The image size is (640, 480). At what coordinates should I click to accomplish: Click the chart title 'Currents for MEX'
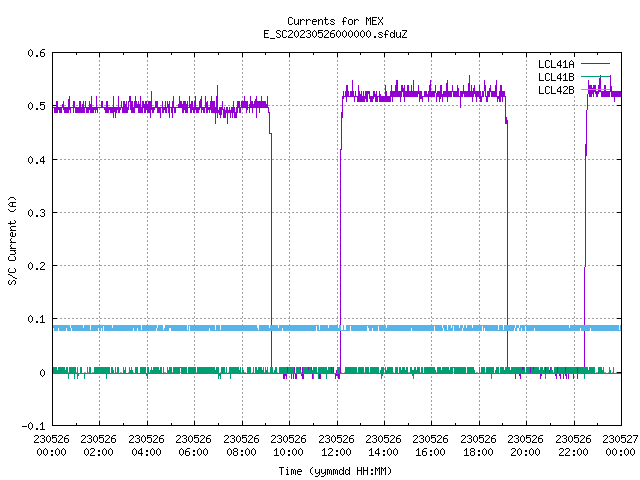pos(335,21)
